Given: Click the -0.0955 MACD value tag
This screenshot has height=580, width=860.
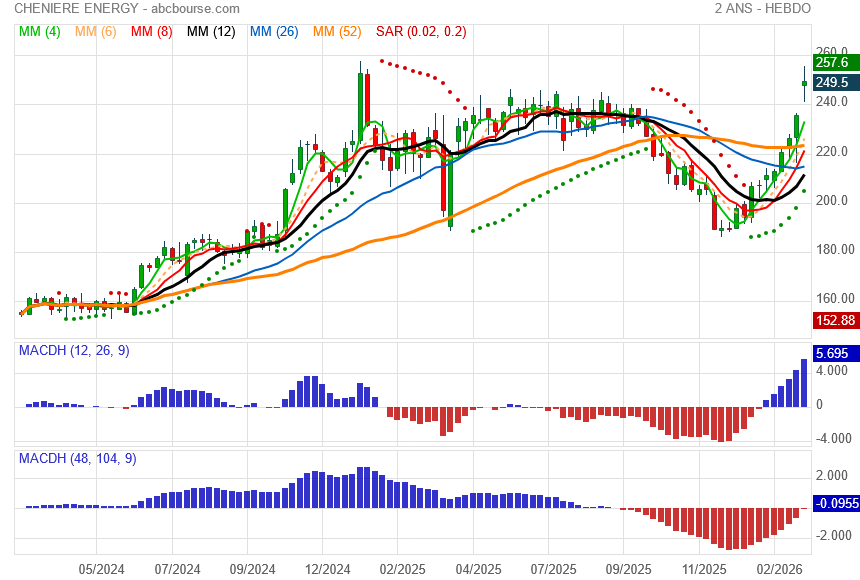Looking at the screenshot, I should (835, 504).
